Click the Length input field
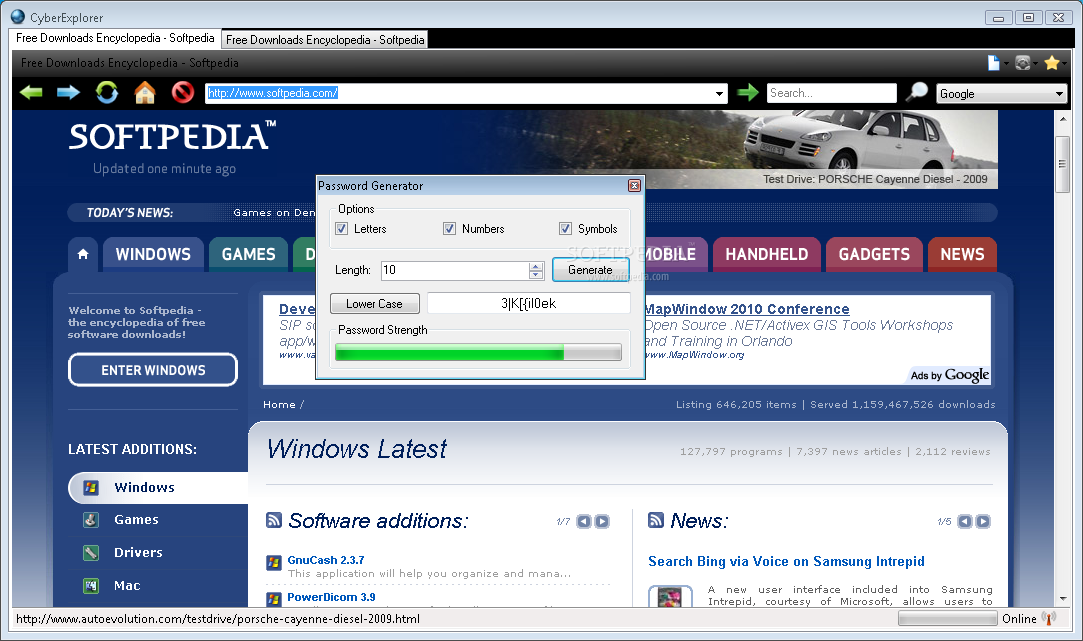The height and width of the screenshot is (641, 1083). 455,270
